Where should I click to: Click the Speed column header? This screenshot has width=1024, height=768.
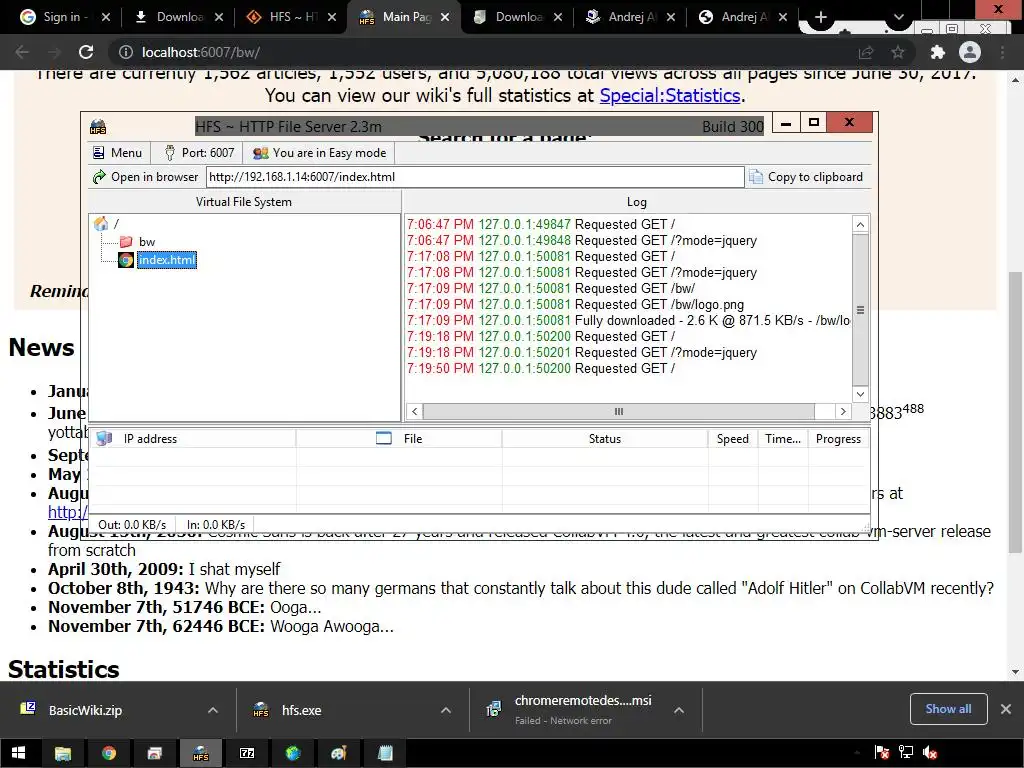coord(733,439)
